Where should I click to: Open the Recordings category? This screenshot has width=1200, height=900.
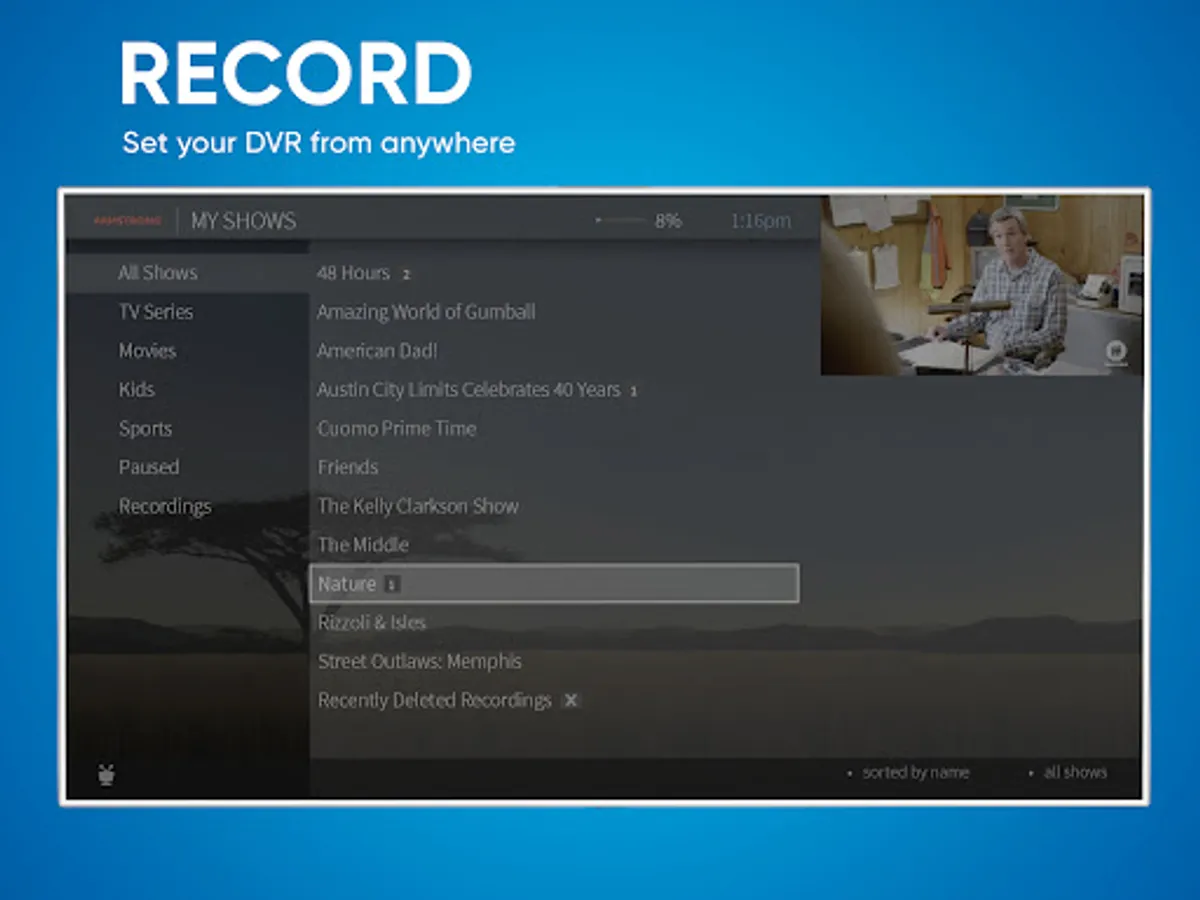(165, 507)
